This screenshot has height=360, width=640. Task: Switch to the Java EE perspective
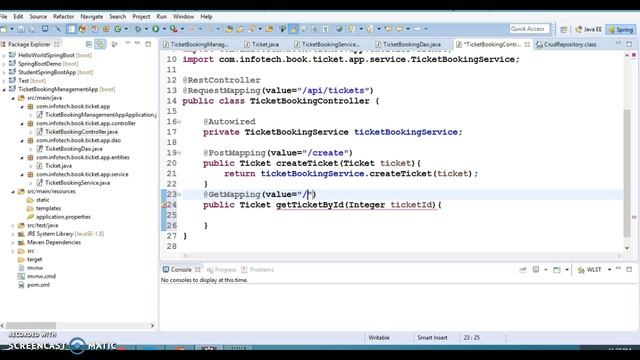point(588,29)
